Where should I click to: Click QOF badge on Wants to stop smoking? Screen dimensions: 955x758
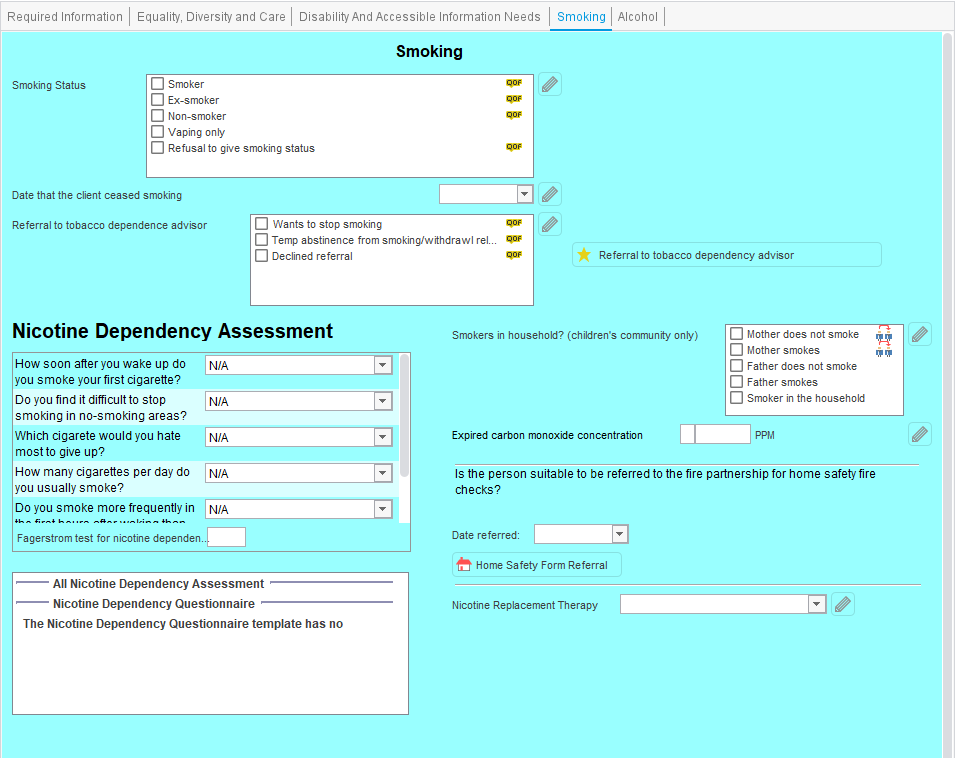point(514,223)
